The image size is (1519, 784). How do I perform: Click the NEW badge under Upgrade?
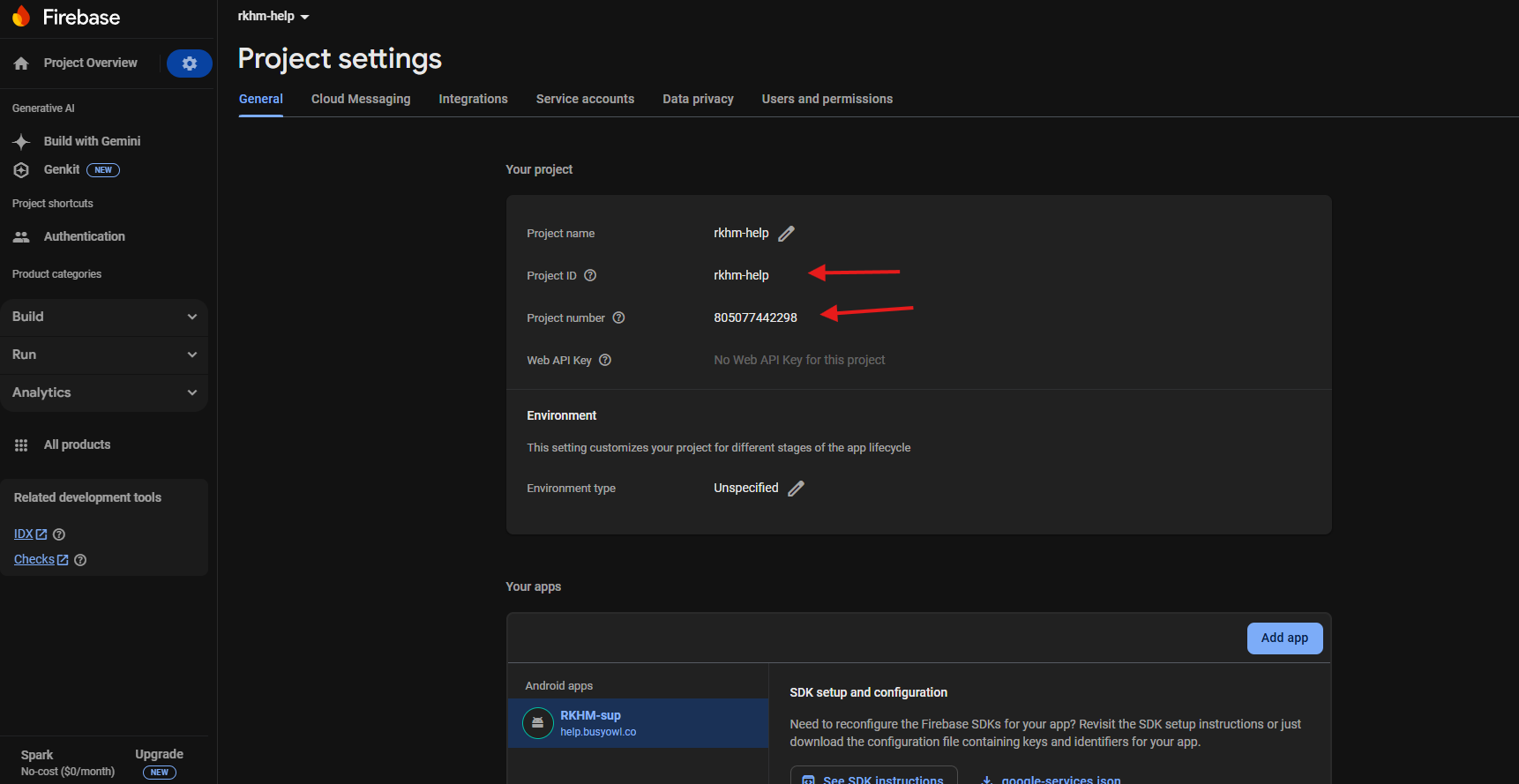pos(160,773)
